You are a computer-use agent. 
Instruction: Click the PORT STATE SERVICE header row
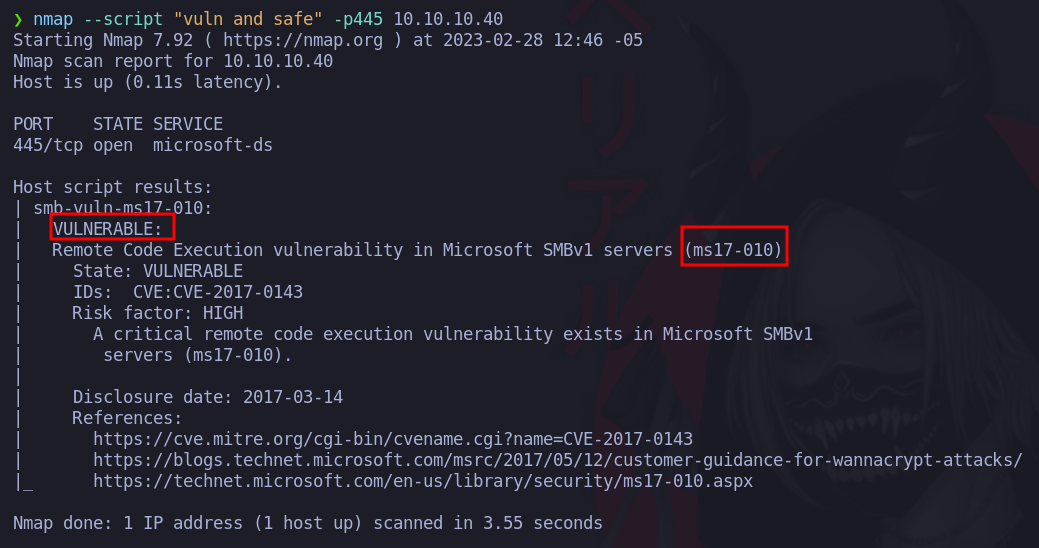118,124
